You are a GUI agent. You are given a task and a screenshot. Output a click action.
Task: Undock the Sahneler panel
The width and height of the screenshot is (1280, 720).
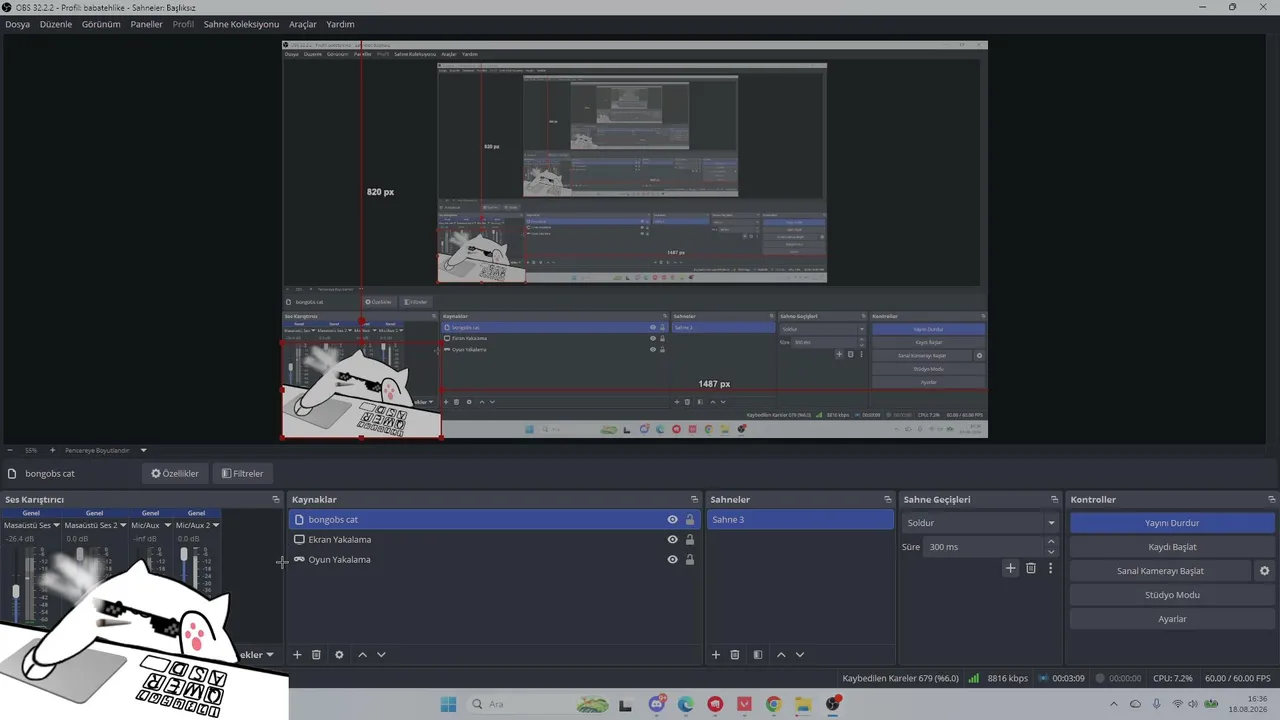pyautogui.click(x=887, y=499)
